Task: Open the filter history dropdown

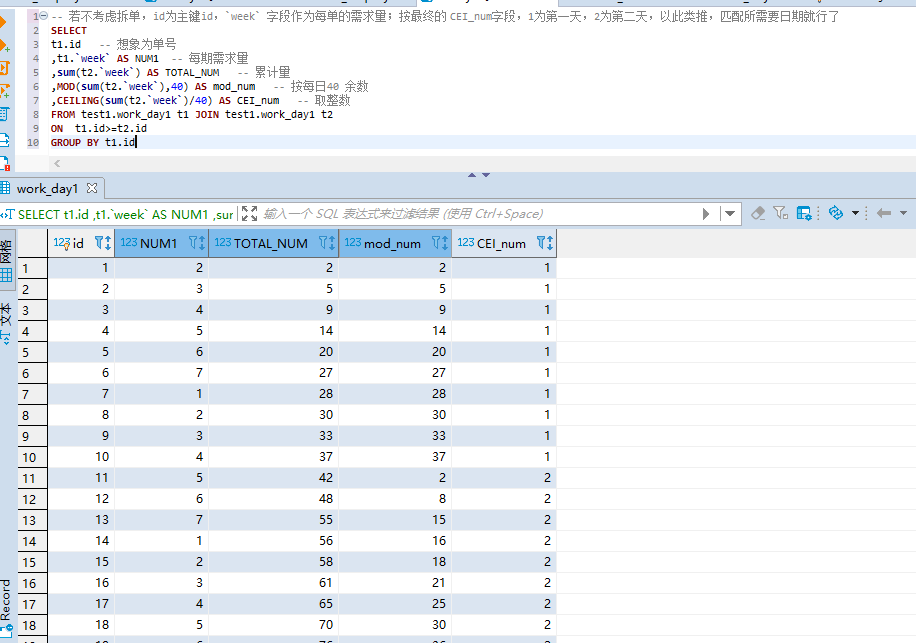Action: pyautogui.click(x=730, y=214)
